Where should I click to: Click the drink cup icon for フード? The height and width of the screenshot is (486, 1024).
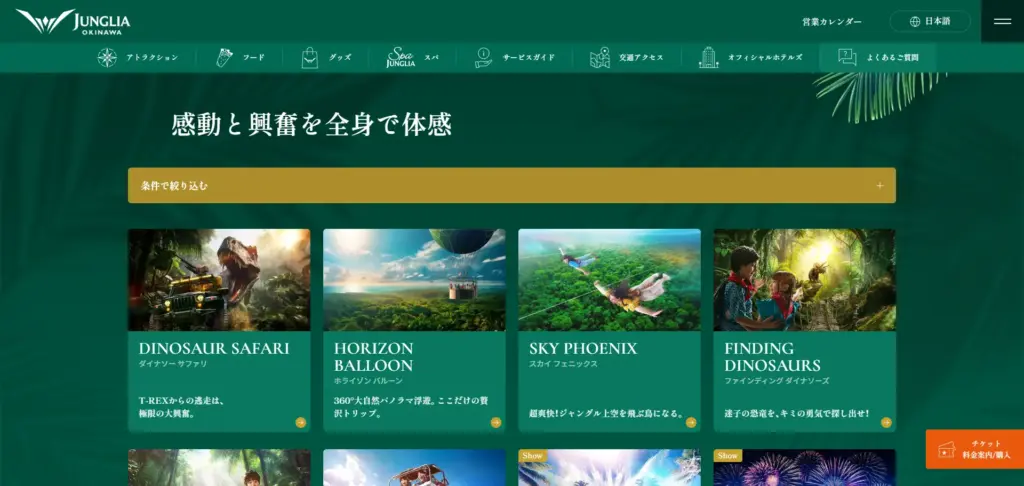click(225, 57)
